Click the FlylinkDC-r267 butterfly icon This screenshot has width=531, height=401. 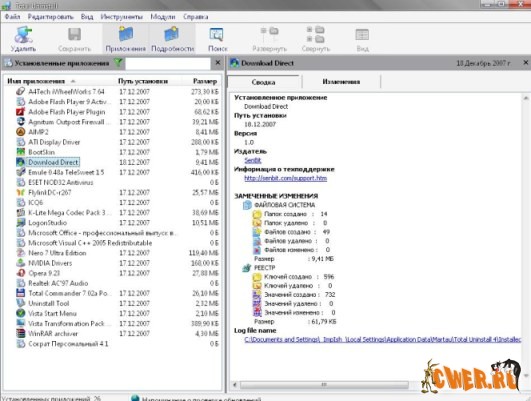coord(21,192)
